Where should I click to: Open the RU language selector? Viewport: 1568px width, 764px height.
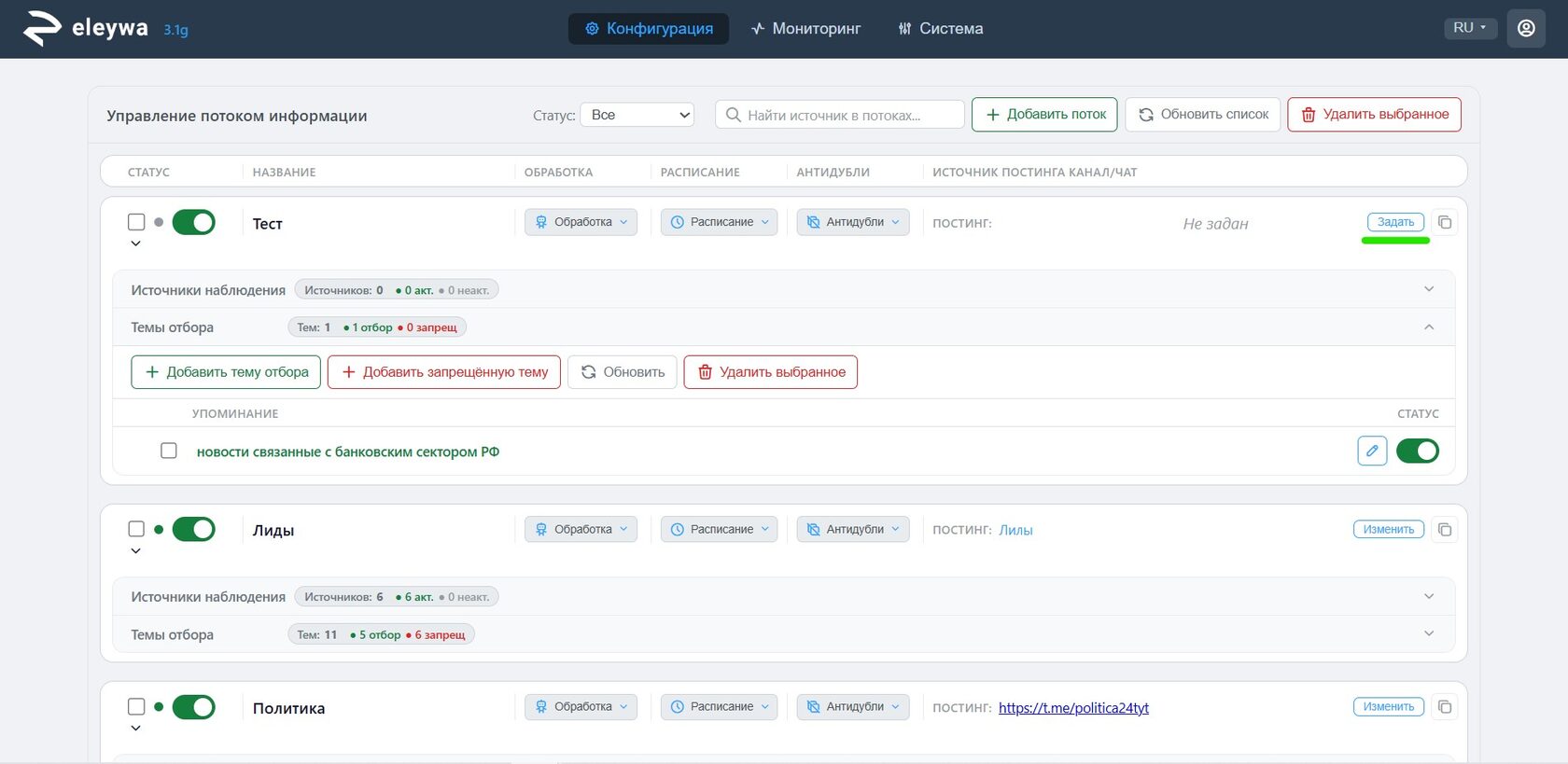[x=1470, y=28]
